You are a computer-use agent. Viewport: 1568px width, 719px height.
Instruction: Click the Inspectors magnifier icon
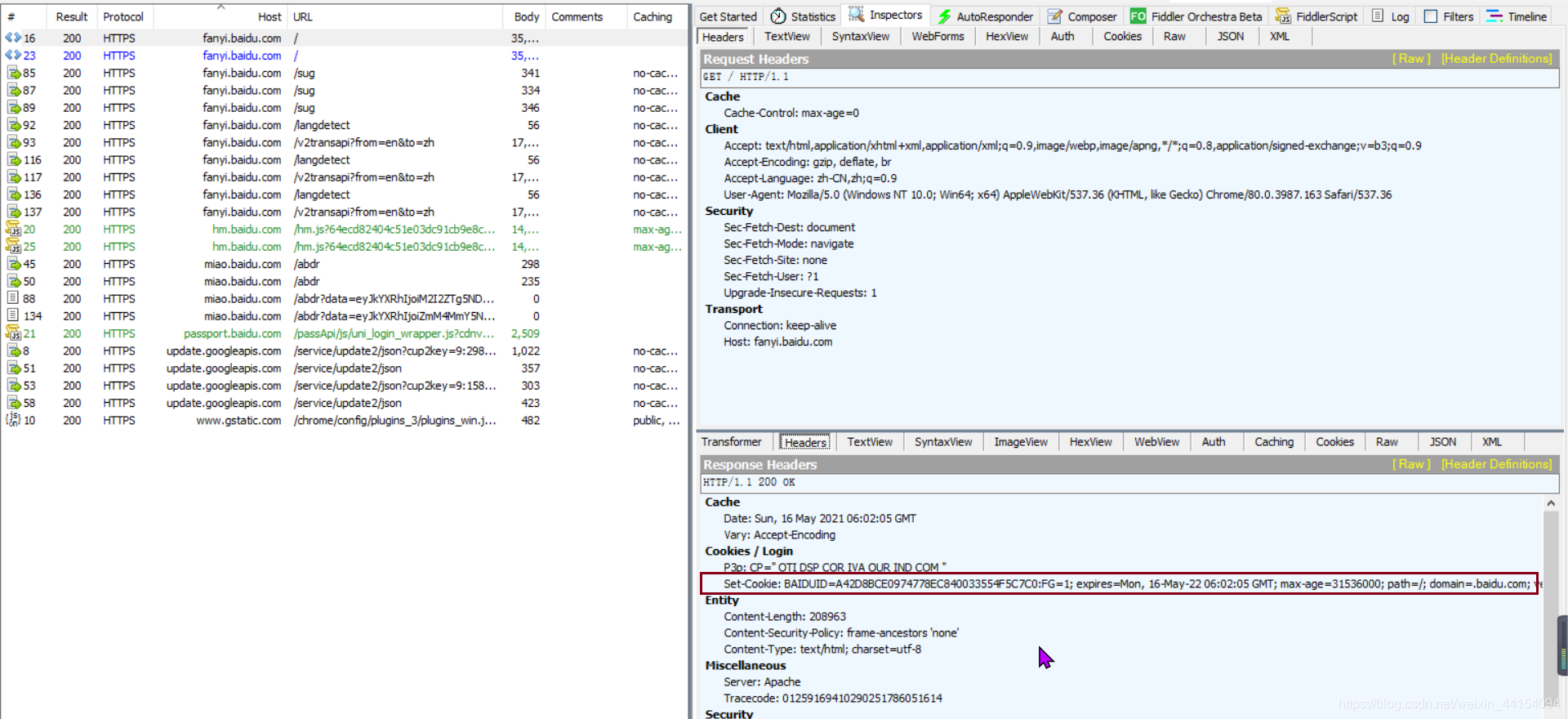click(856, 15)
